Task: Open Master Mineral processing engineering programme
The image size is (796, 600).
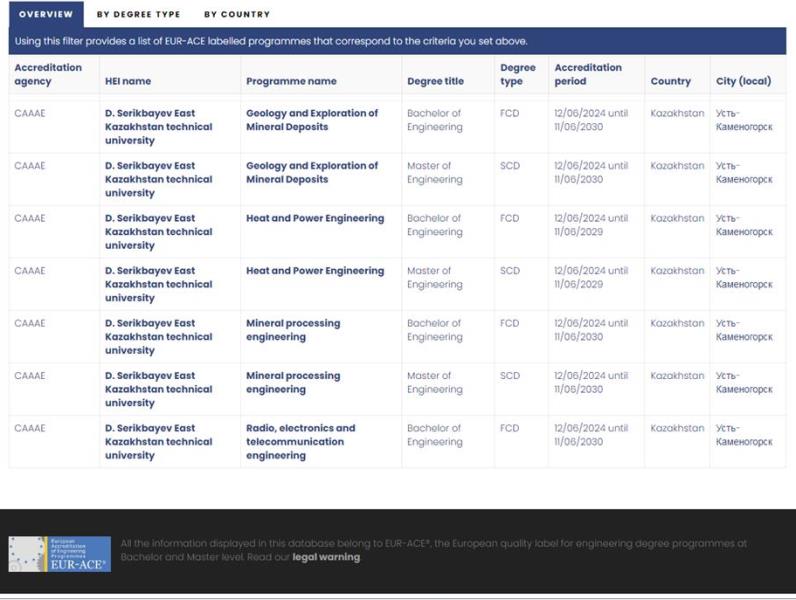Action: pyautogui.click(x=293, y=382)
